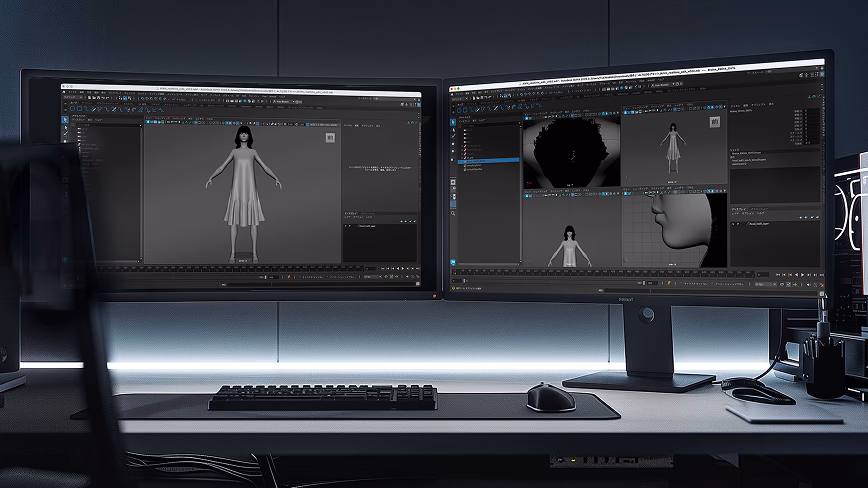Open viewport Shading menu on left monitor panel
The image size is (868, 488).
click(162, 118)
